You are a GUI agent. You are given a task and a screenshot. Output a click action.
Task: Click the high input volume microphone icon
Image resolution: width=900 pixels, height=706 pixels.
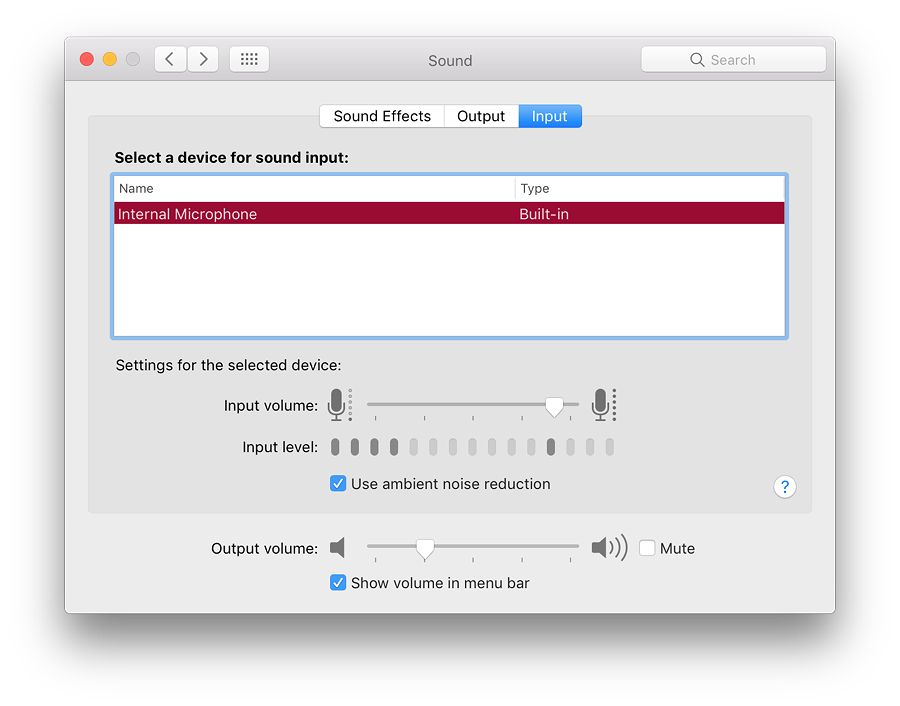click(x=604, y=405)
